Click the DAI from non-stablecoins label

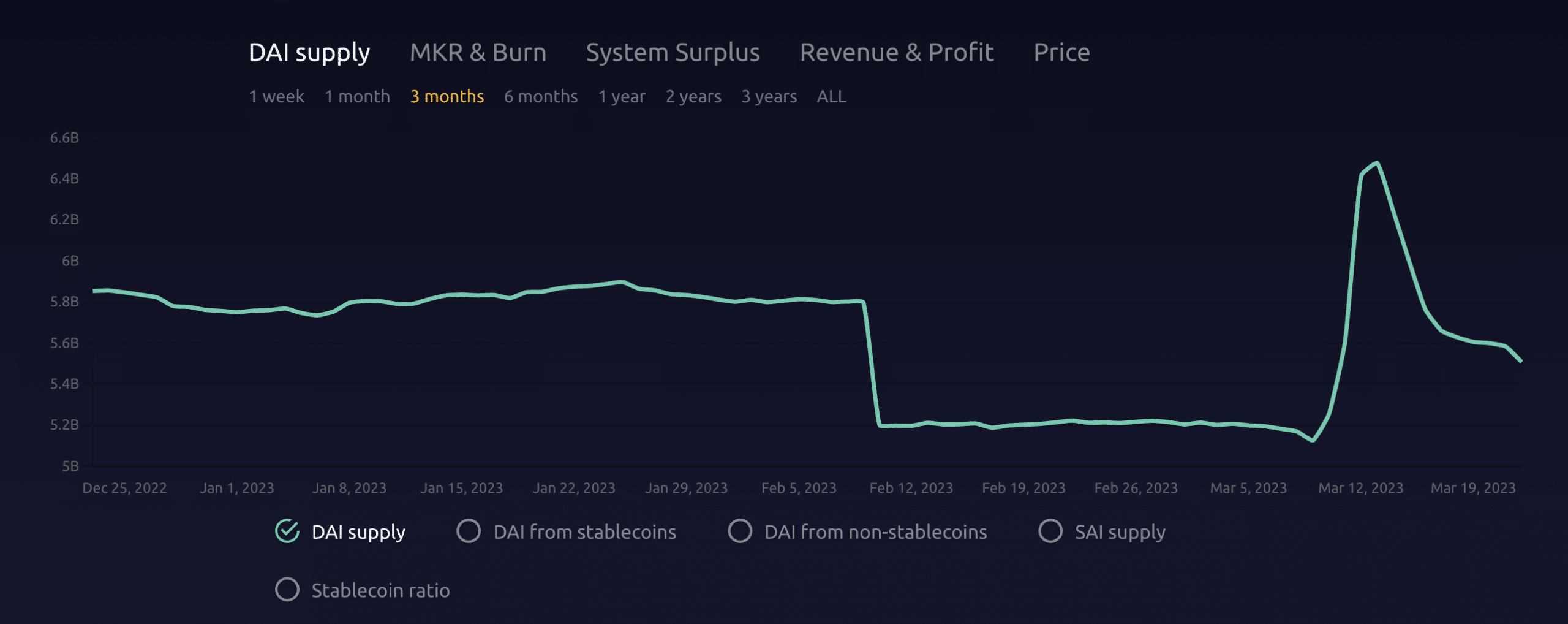point(875,531)
